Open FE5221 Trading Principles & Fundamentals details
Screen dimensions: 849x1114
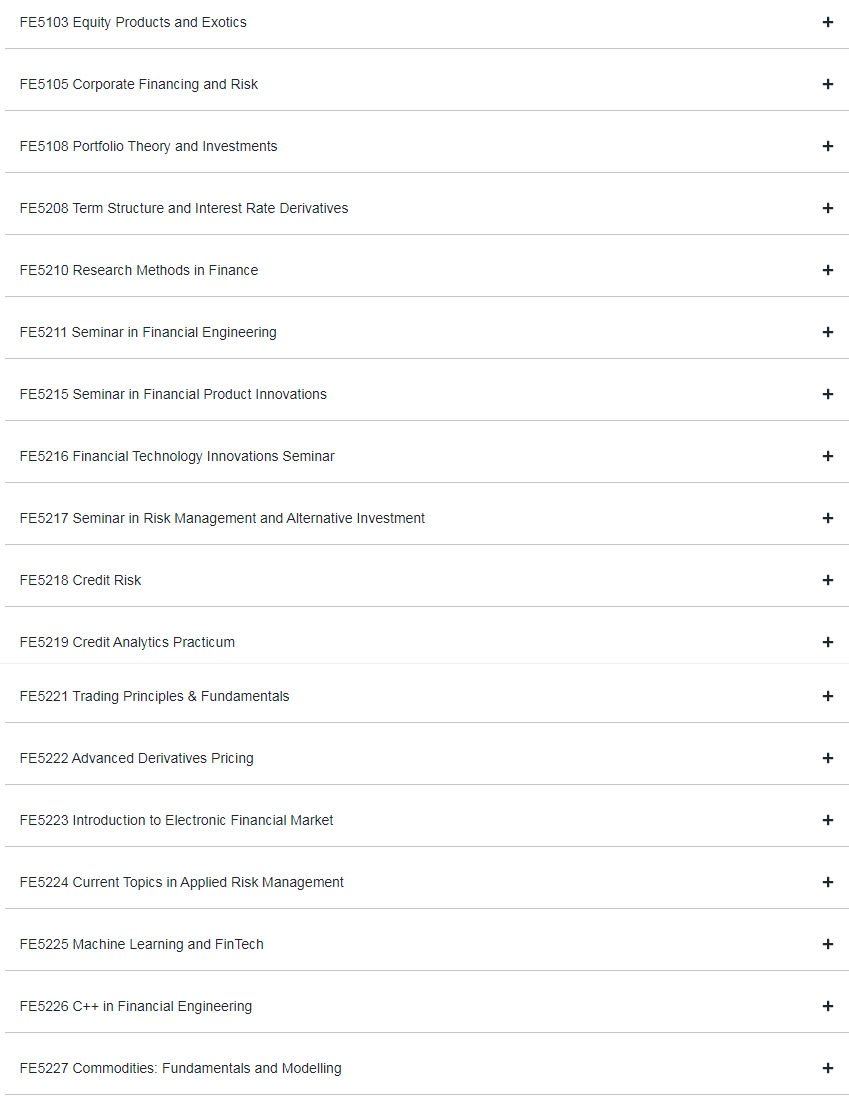[827, 696]
